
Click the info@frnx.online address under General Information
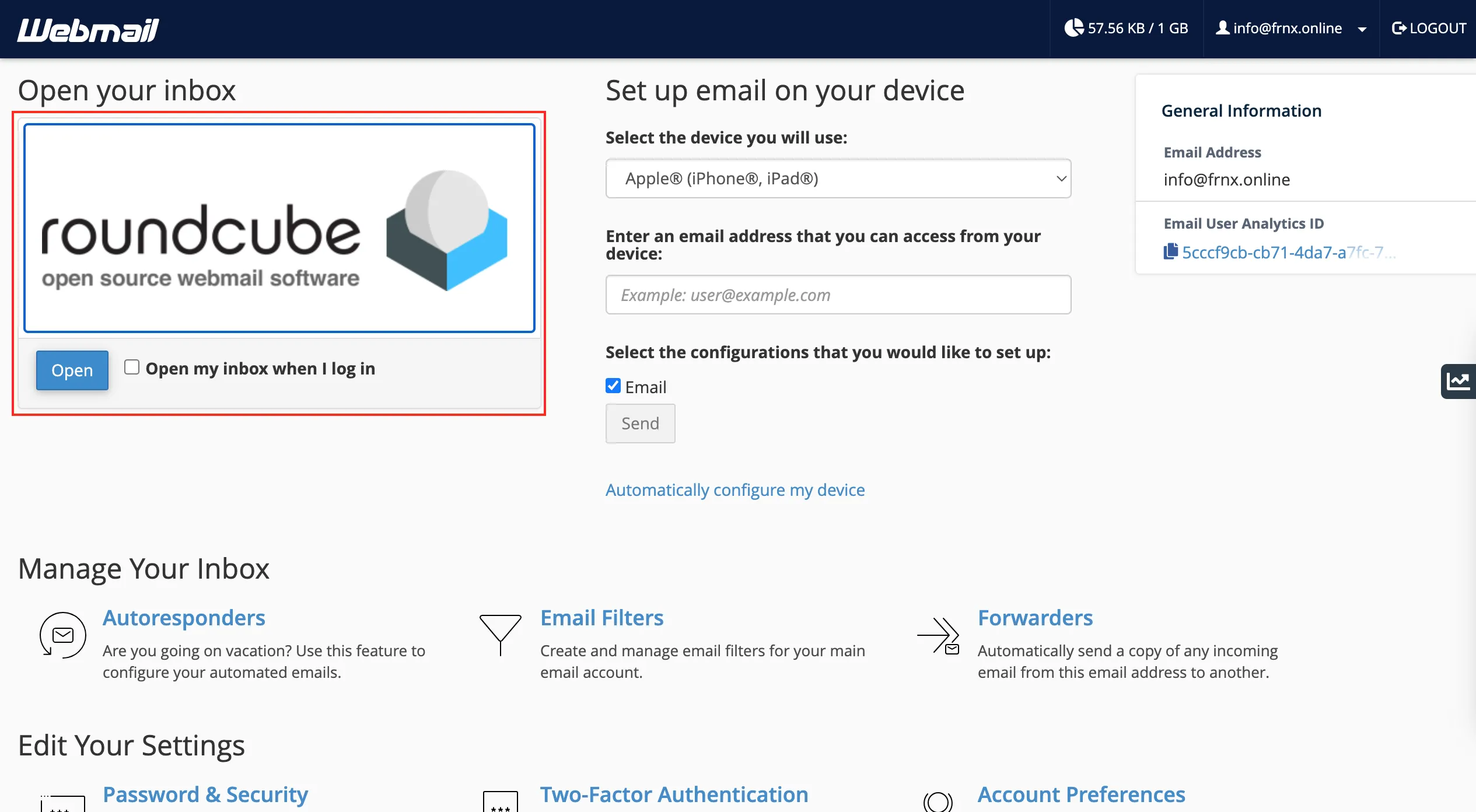(1227, 180)
